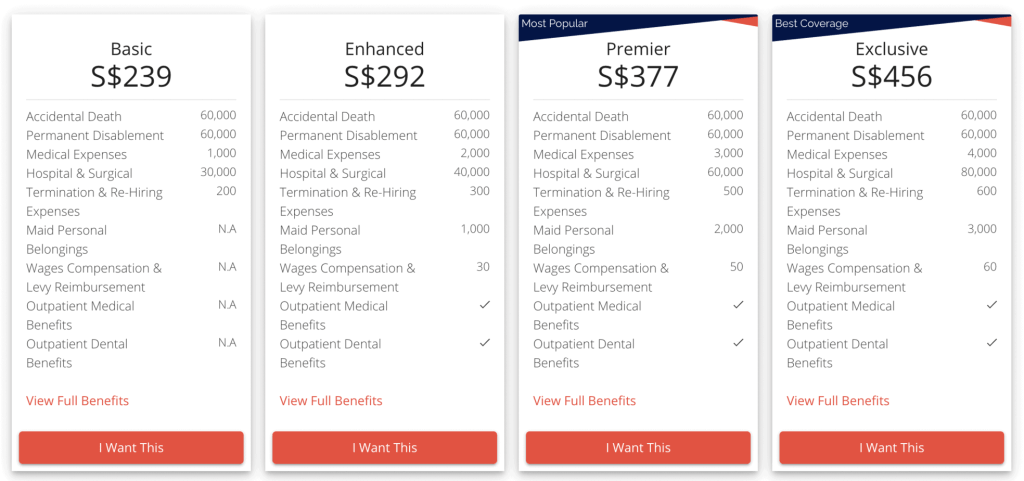This screenshot has height=481, width=1024.
Task: Open View Full Benefits for Enhanced plan
Action: tap(331, 401)
